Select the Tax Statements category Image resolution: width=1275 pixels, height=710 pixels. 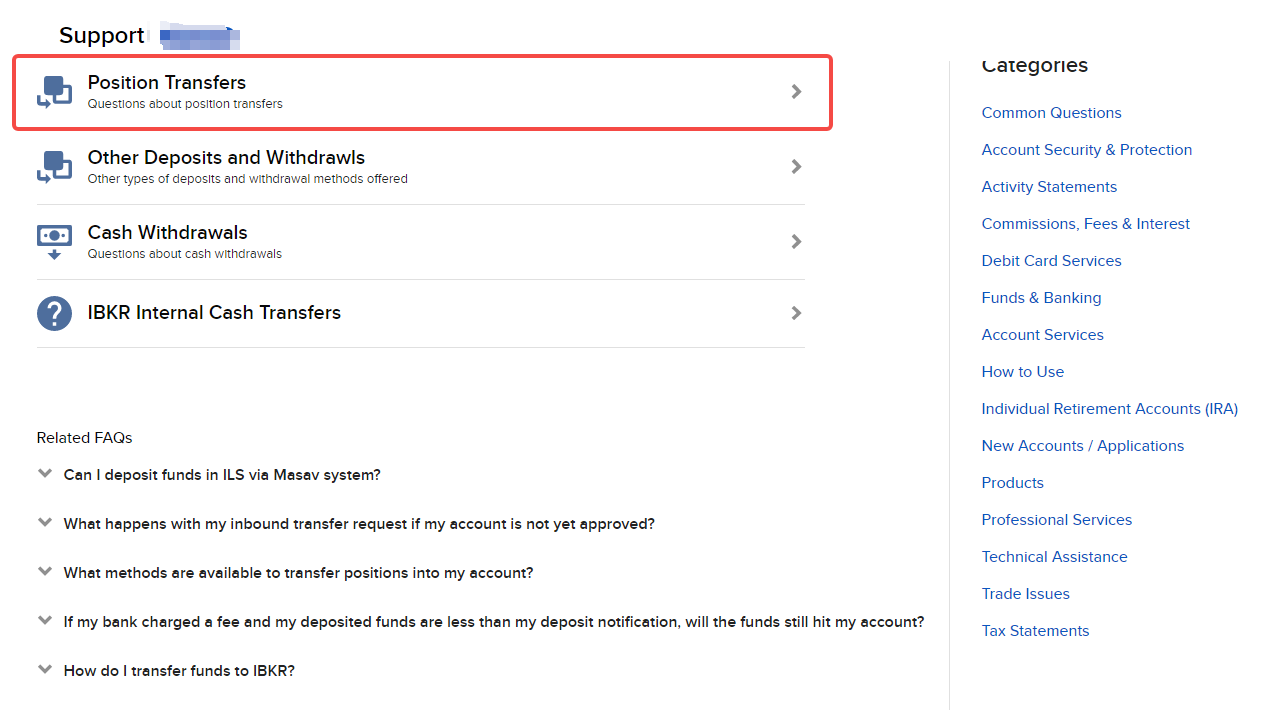tap(1035, 631)
